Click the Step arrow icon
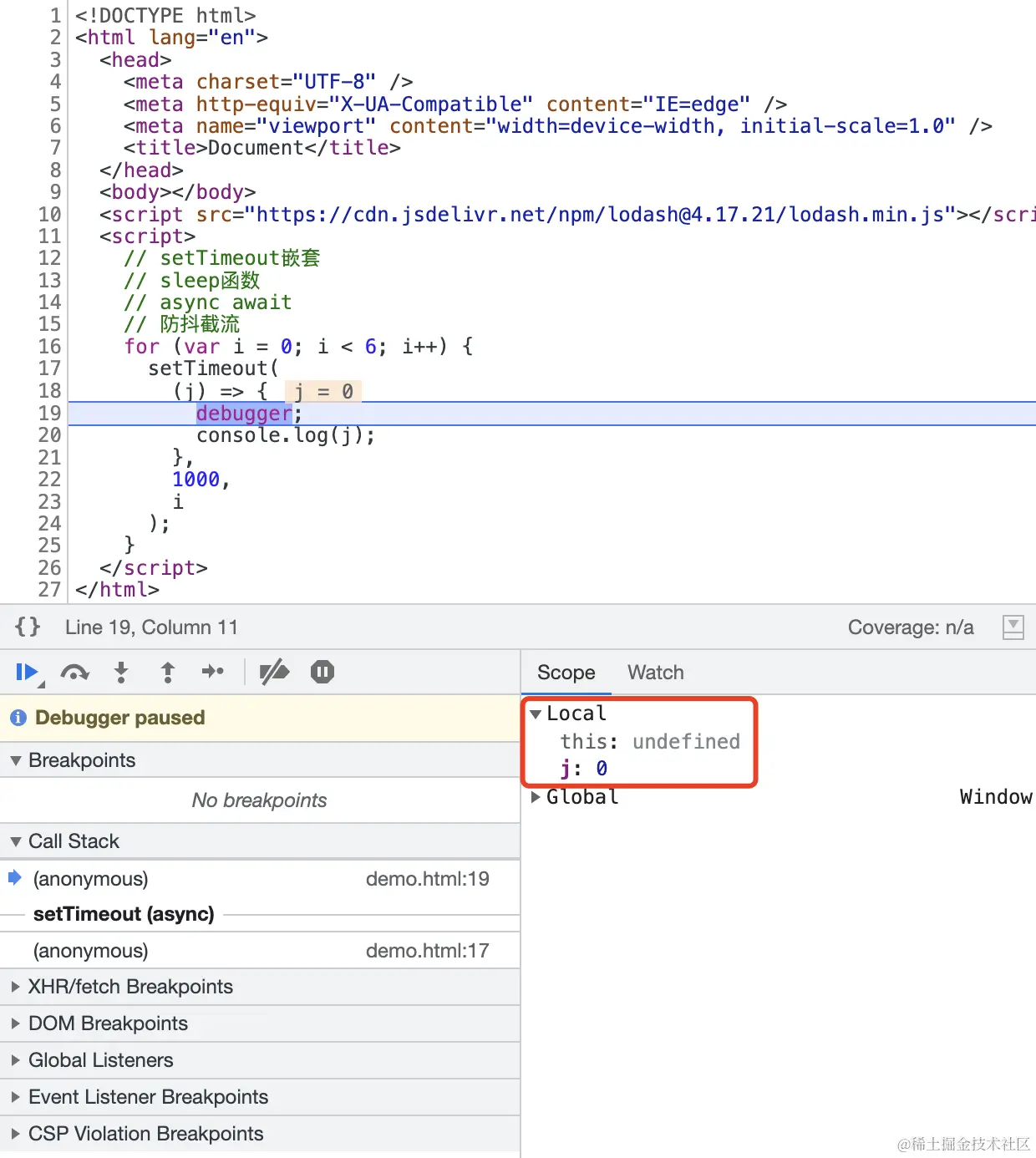This screenshot has width=1036, height=1158. (x=213, y=672)
